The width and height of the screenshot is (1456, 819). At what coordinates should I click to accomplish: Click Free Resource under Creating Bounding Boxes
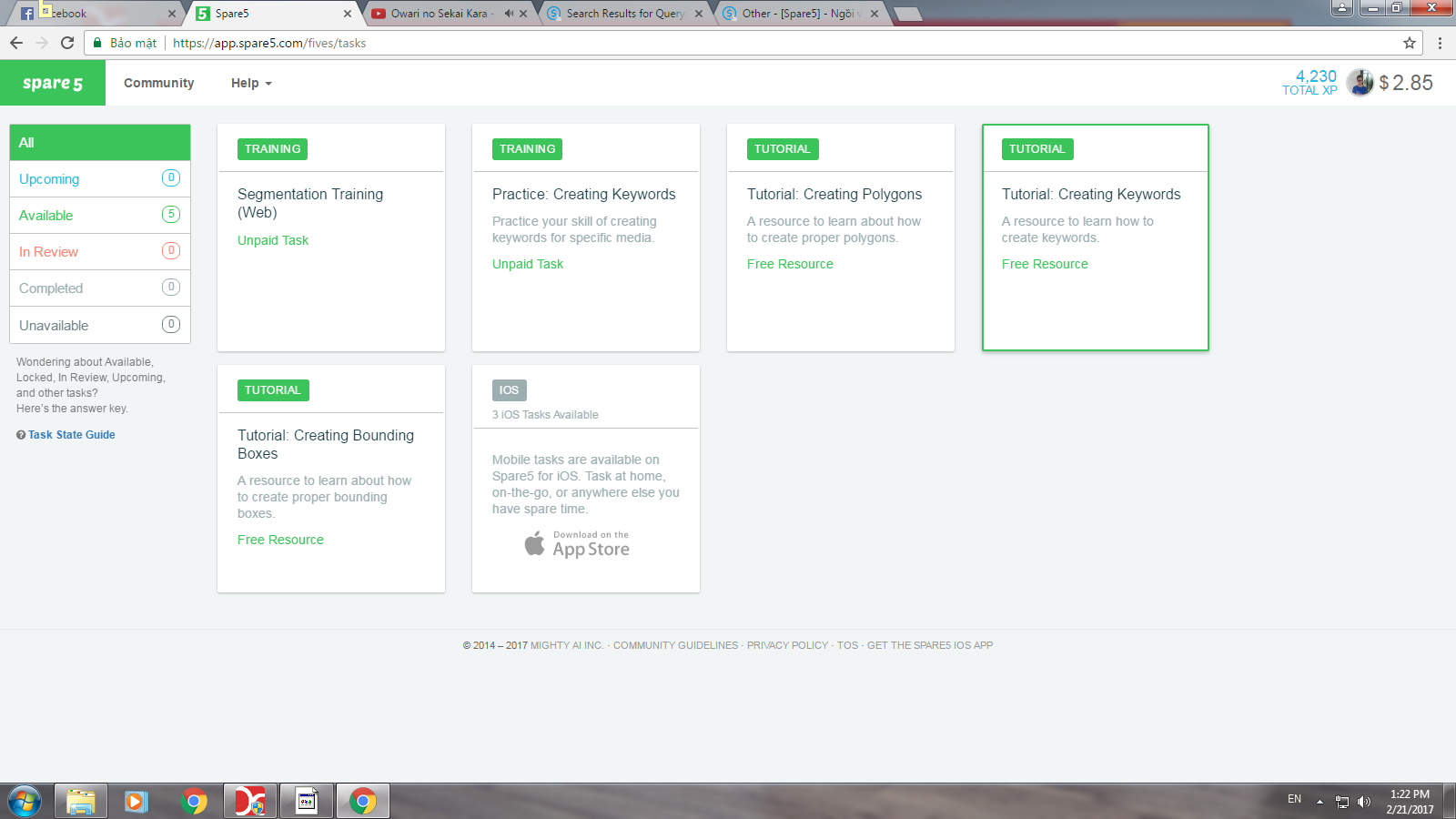coord(280,540)
